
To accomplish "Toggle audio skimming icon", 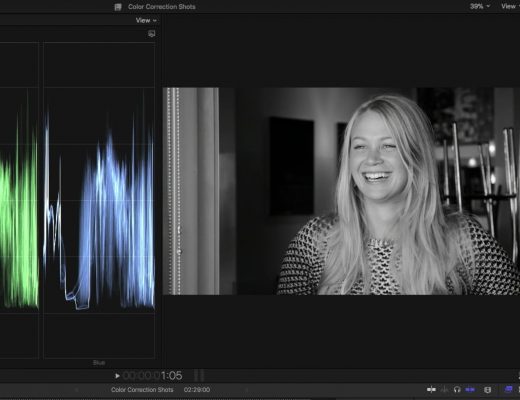I will (445, 389).
